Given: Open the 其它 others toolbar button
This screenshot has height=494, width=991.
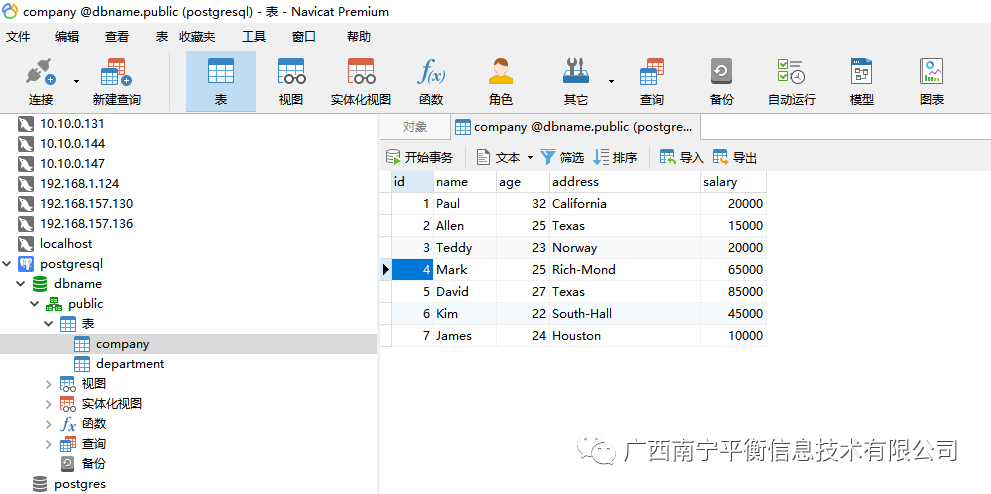Looking at the screenshot, I should click(575, 81).
